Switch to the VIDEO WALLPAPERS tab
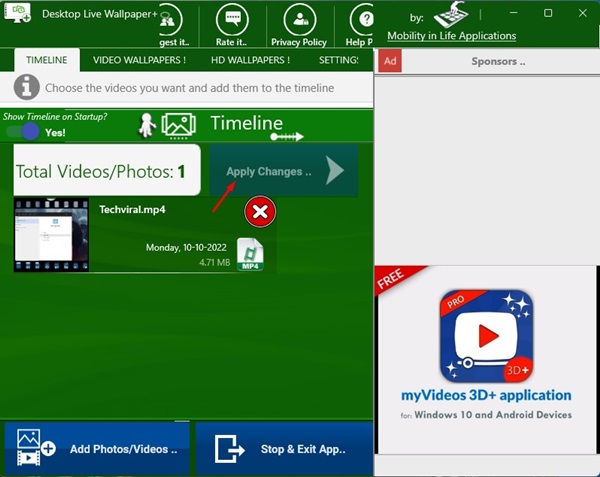Viewport: 600px width, 477px height. point(139,60)
